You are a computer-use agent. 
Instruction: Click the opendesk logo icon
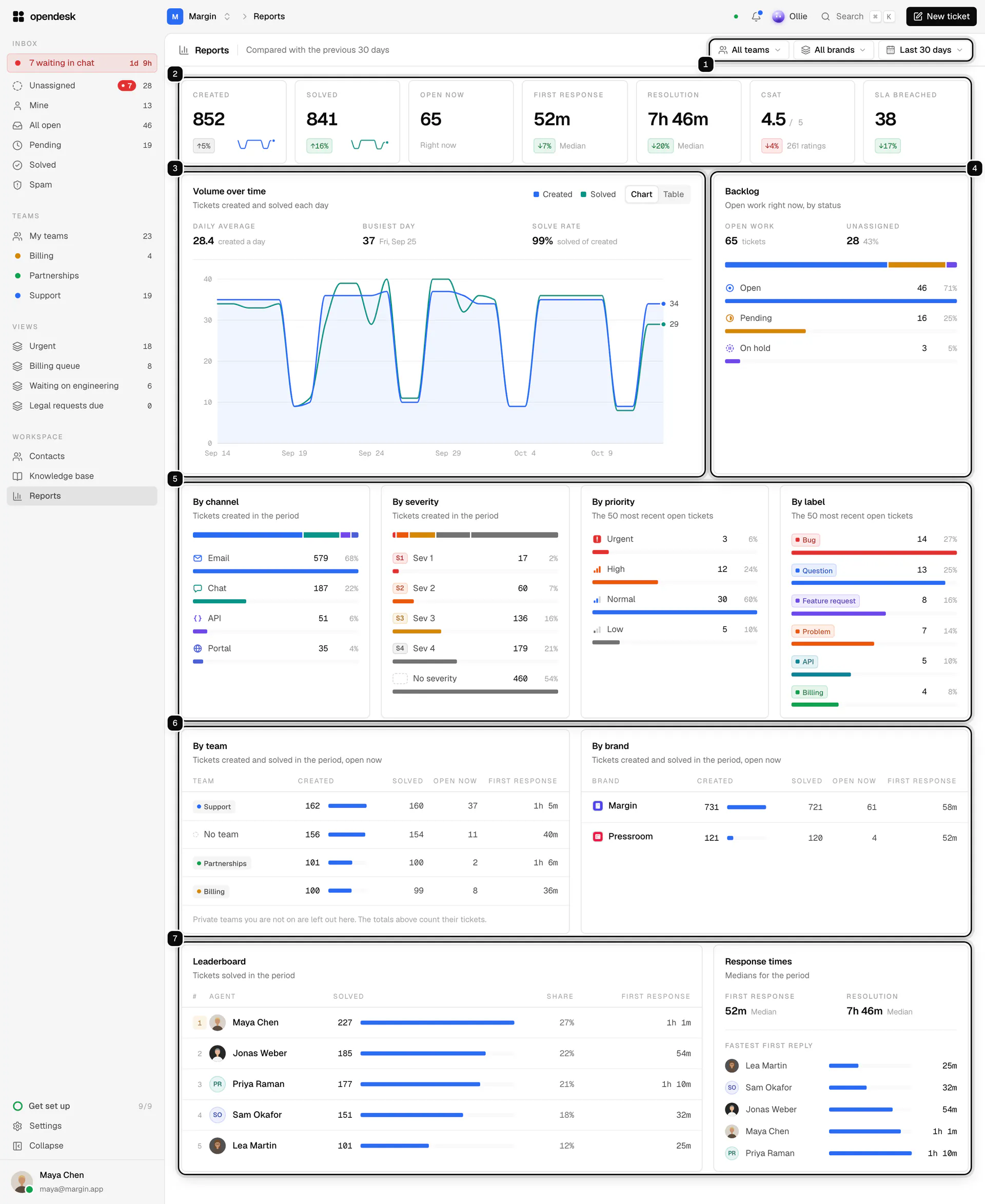pyautogui.click(x=18, y=16)
